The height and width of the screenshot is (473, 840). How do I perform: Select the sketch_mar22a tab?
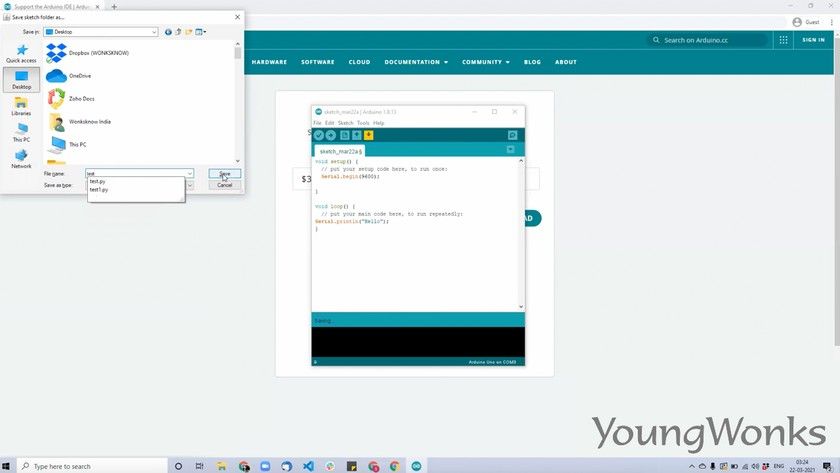pos(340,152)
